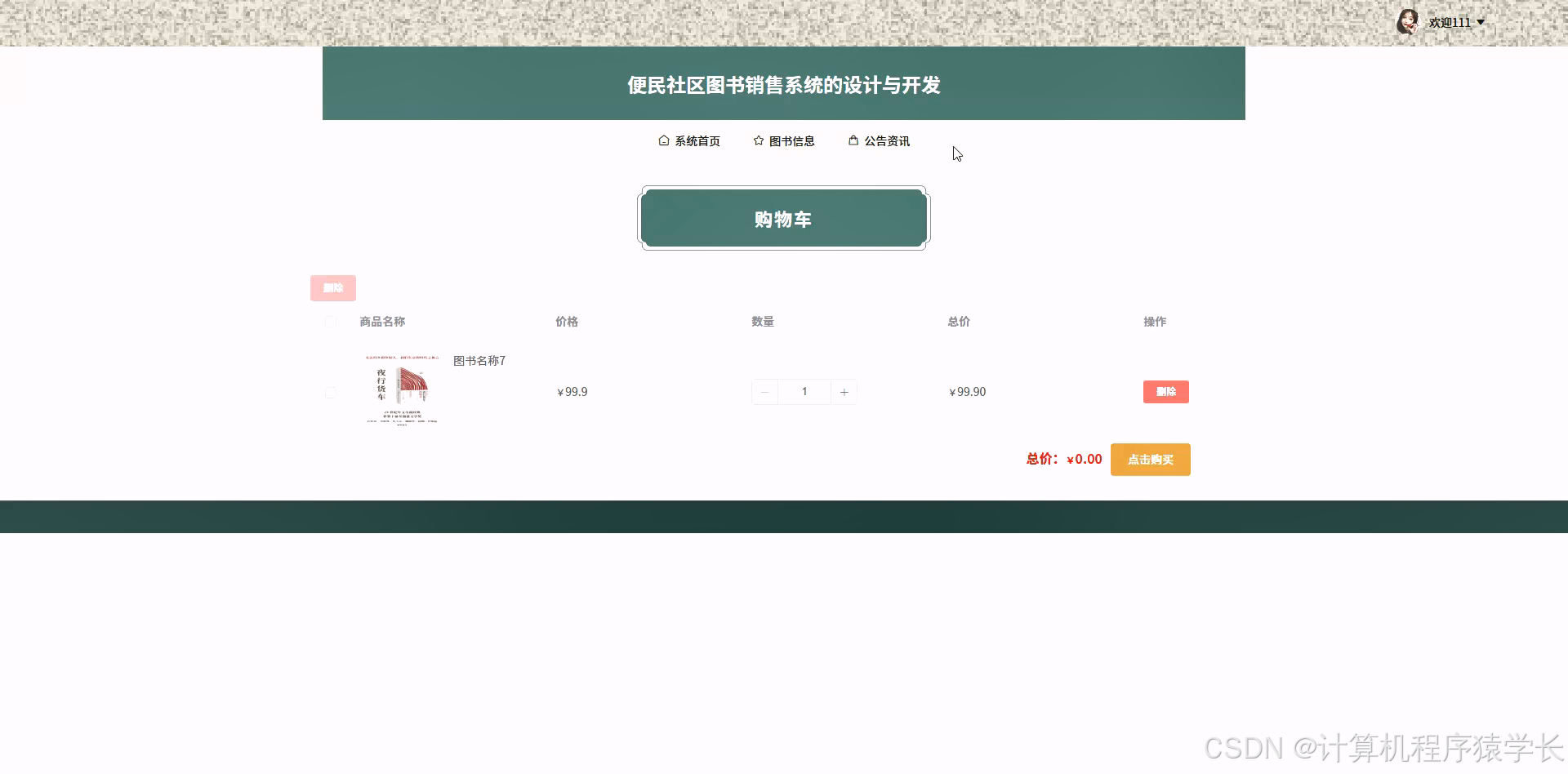Delete the 图书名称7 row with red 删除

[x=1166, y=392]
